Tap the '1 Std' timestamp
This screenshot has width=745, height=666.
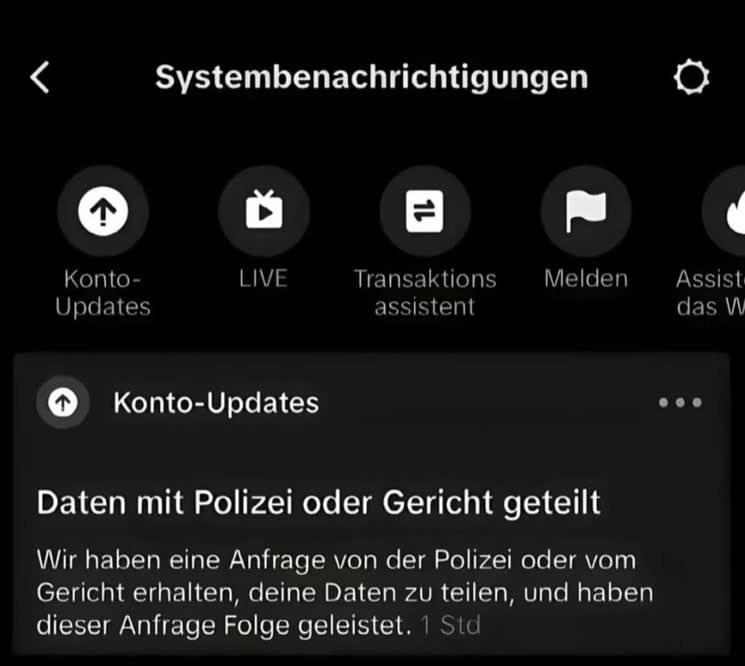coord(451,625)
